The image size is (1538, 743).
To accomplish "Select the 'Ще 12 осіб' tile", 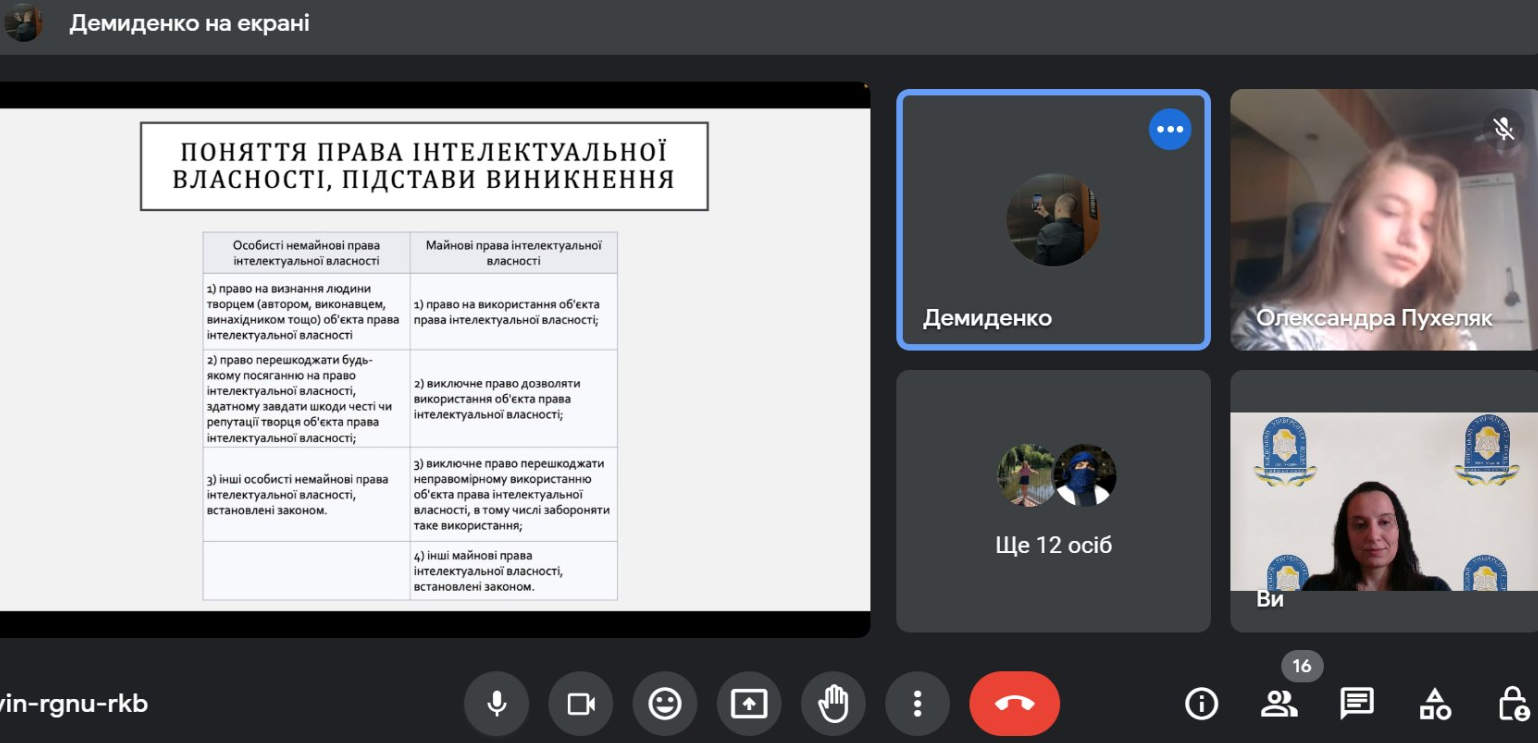I will click(1053, 501).
